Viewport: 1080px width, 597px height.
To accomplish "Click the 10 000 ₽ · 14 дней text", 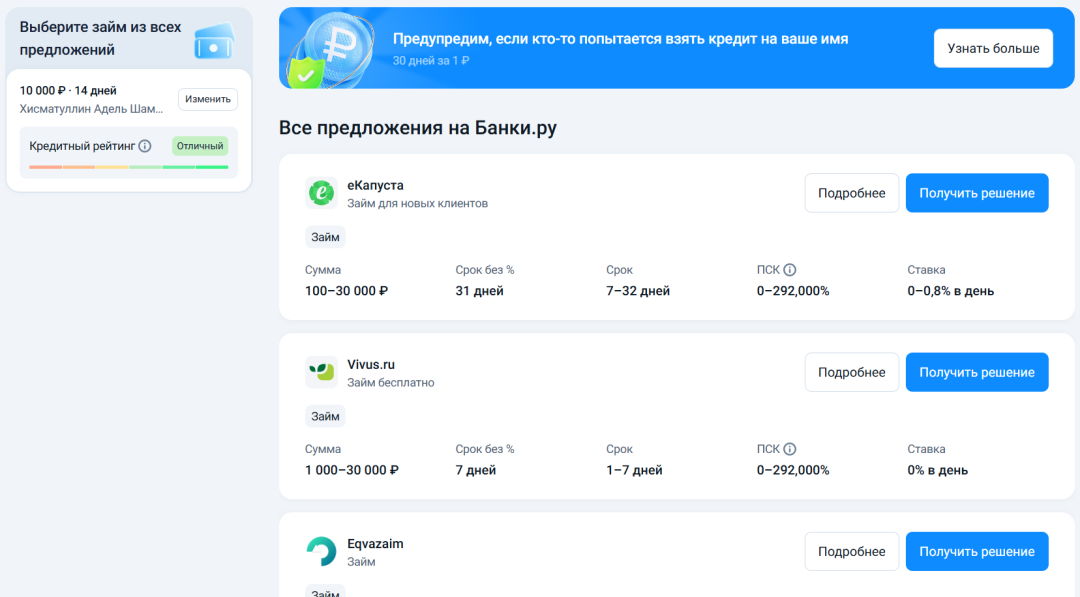I will (68, 90).
